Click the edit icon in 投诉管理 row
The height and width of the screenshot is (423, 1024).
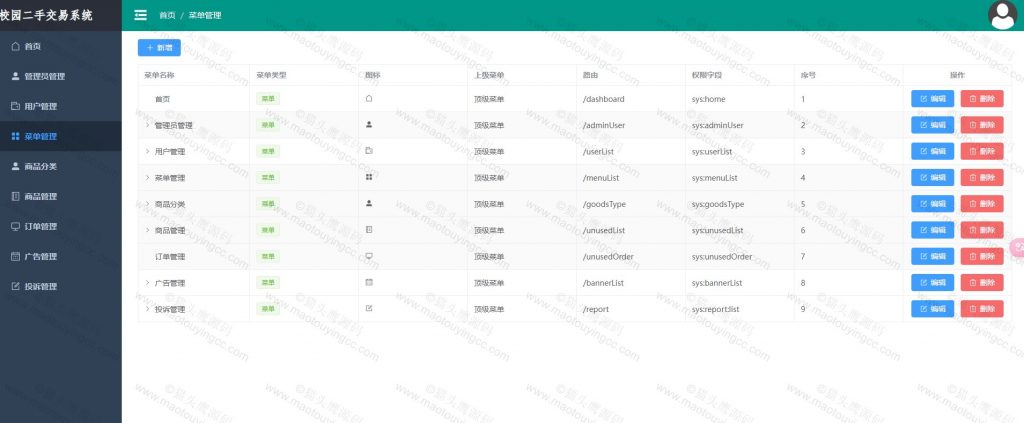[x=369, y=308]
